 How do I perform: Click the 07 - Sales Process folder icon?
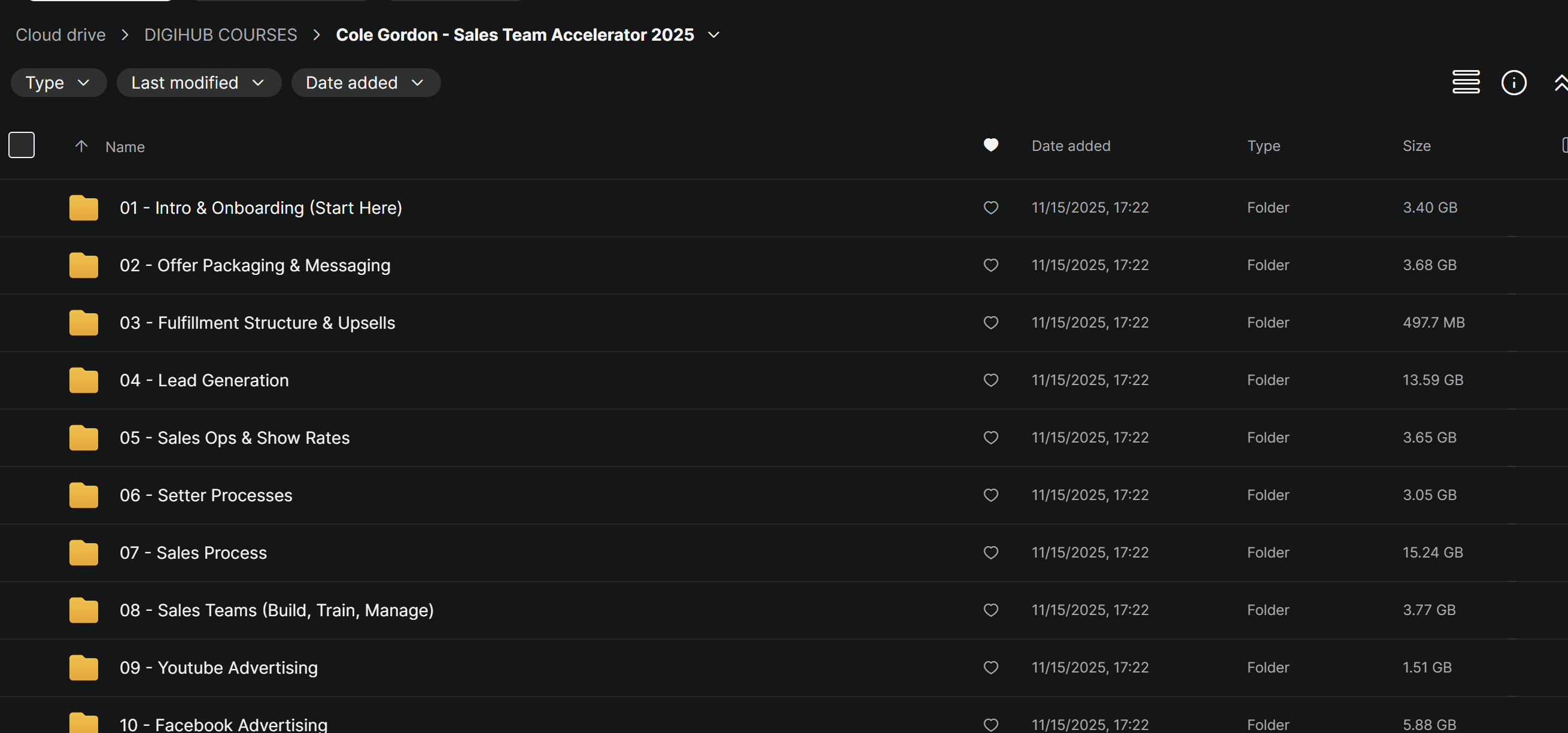click(x=83, y=553)
